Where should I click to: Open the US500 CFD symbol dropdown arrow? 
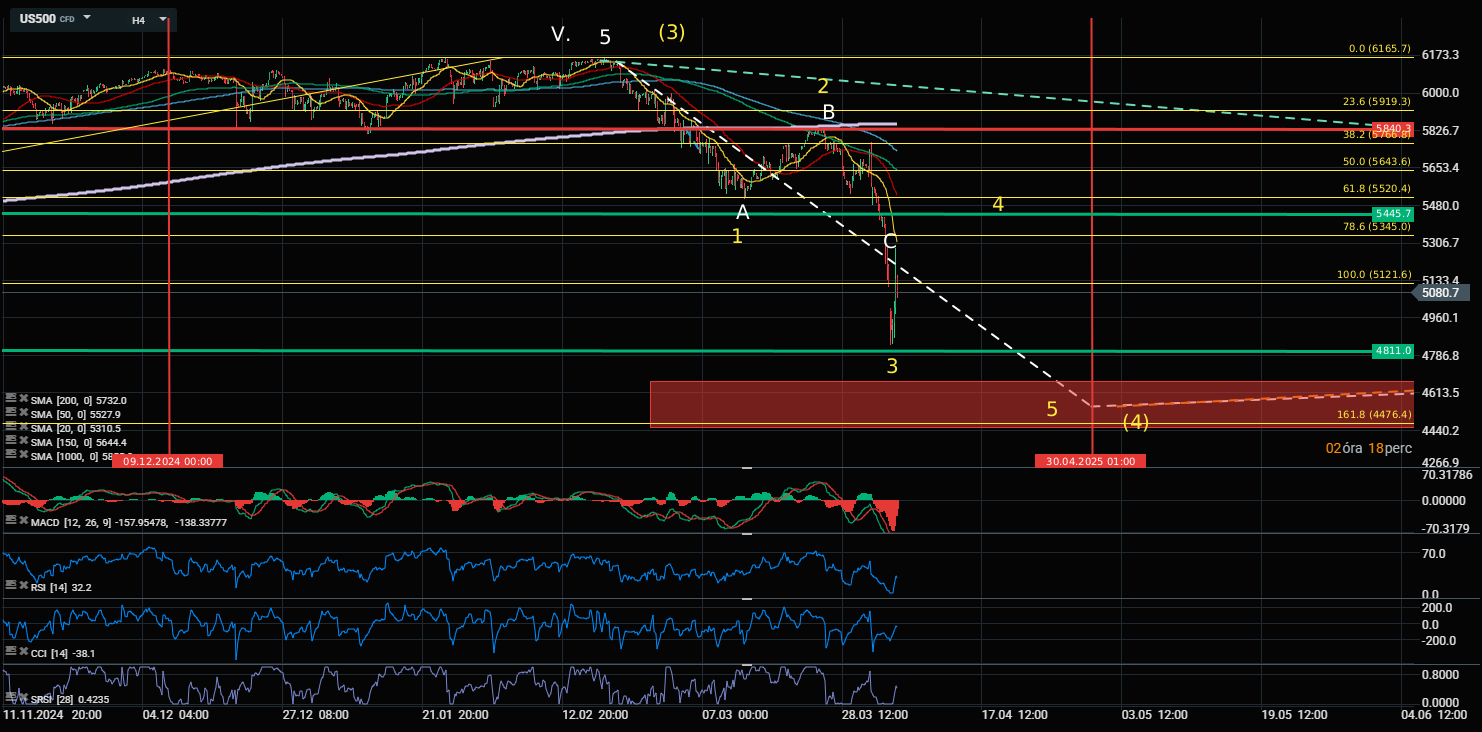click(x=87, y=18)
